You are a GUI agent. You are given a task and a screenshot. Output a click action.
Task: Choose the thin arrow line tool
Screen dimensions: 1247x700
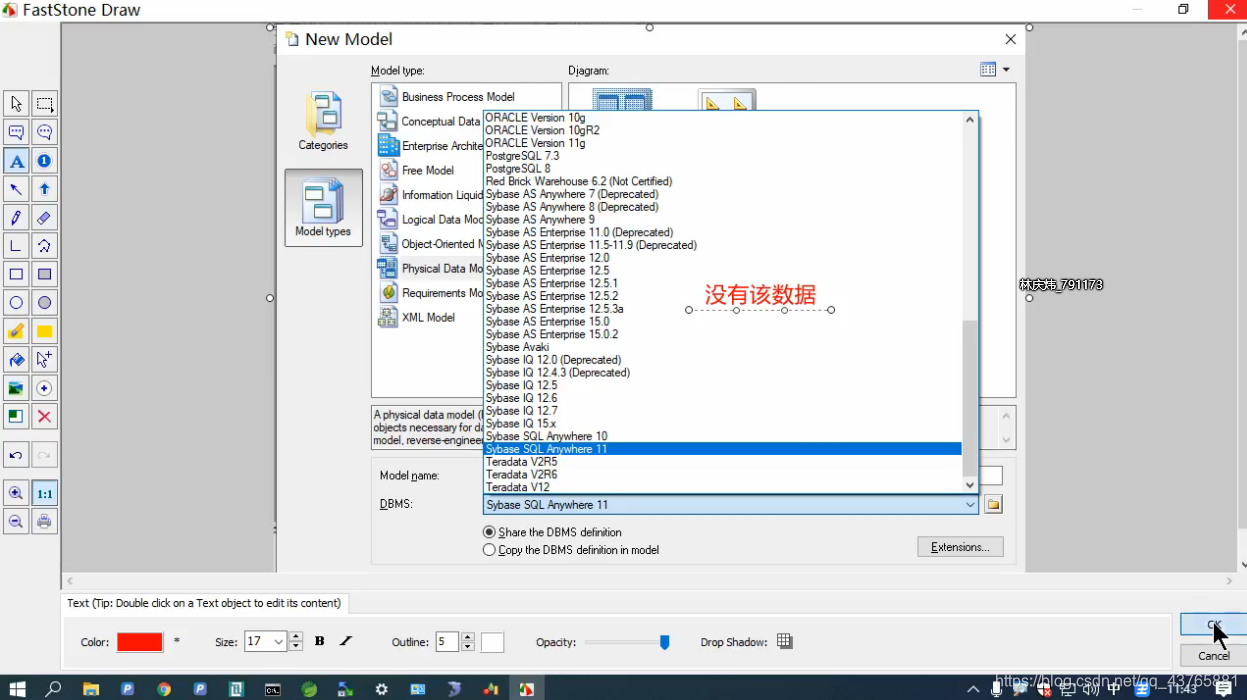(16, 189)
